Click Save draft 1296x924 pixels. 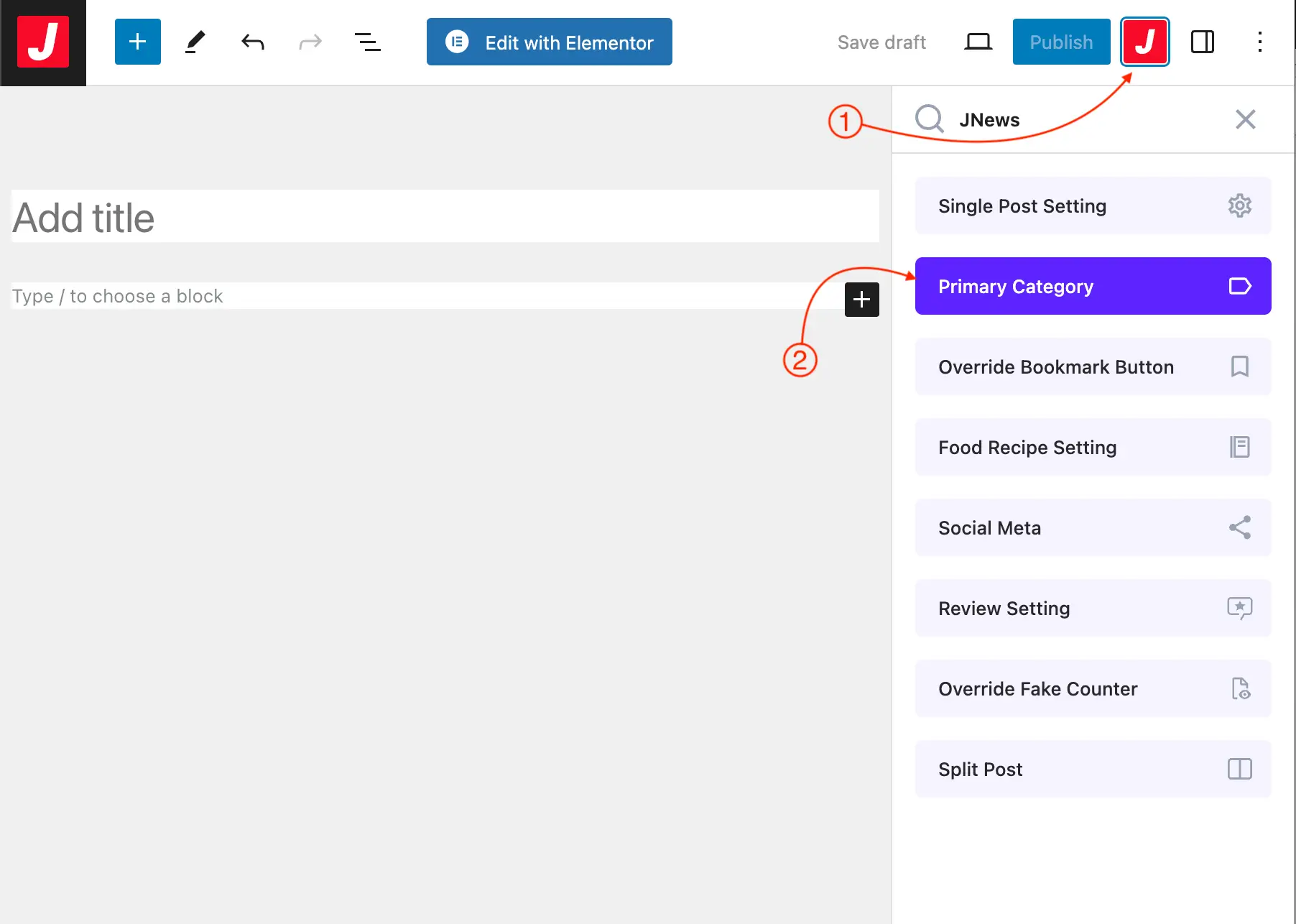point(881,42)
